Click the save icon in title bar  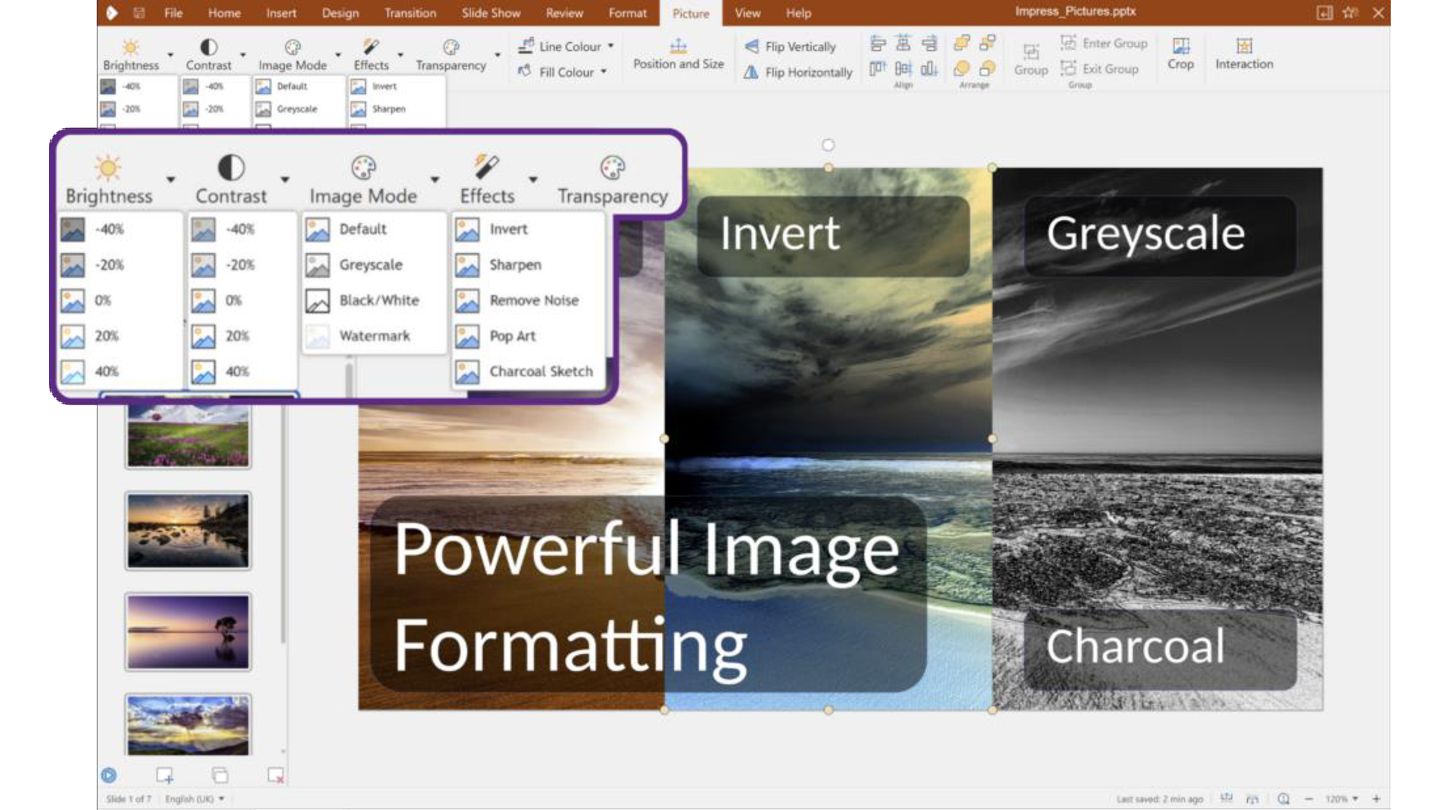click(x=139, y=13)
